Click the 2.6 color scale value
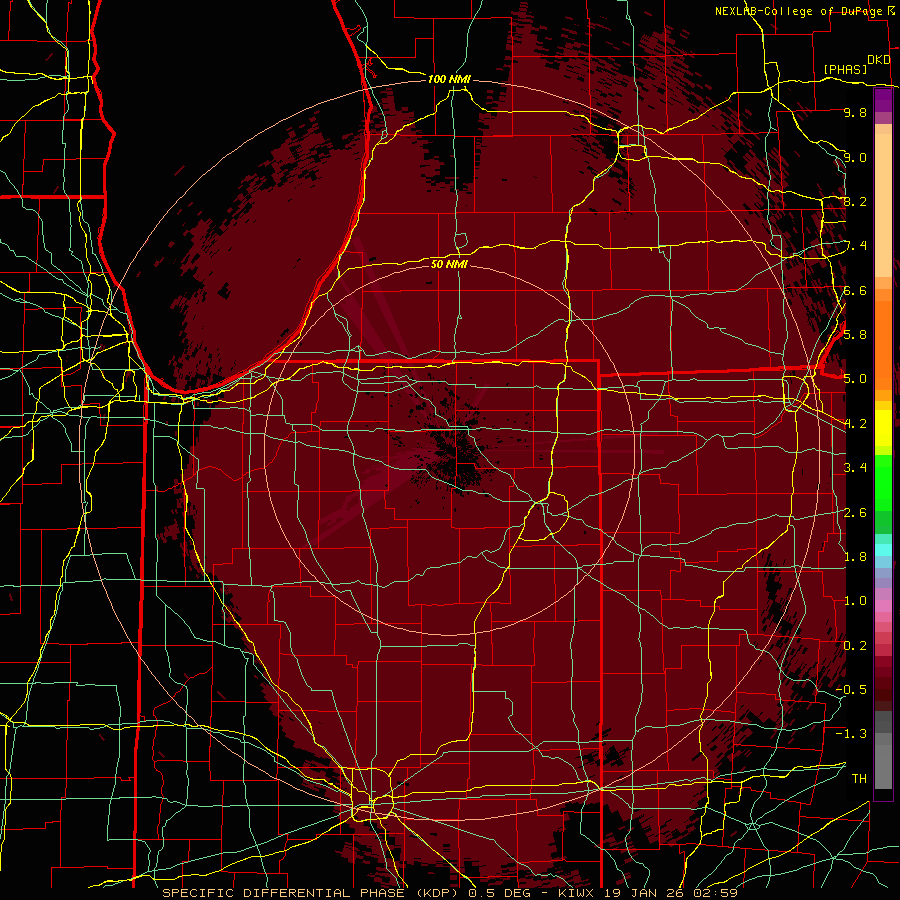Image resolution: width=900 pixels, height=900 pixels. 855,512
